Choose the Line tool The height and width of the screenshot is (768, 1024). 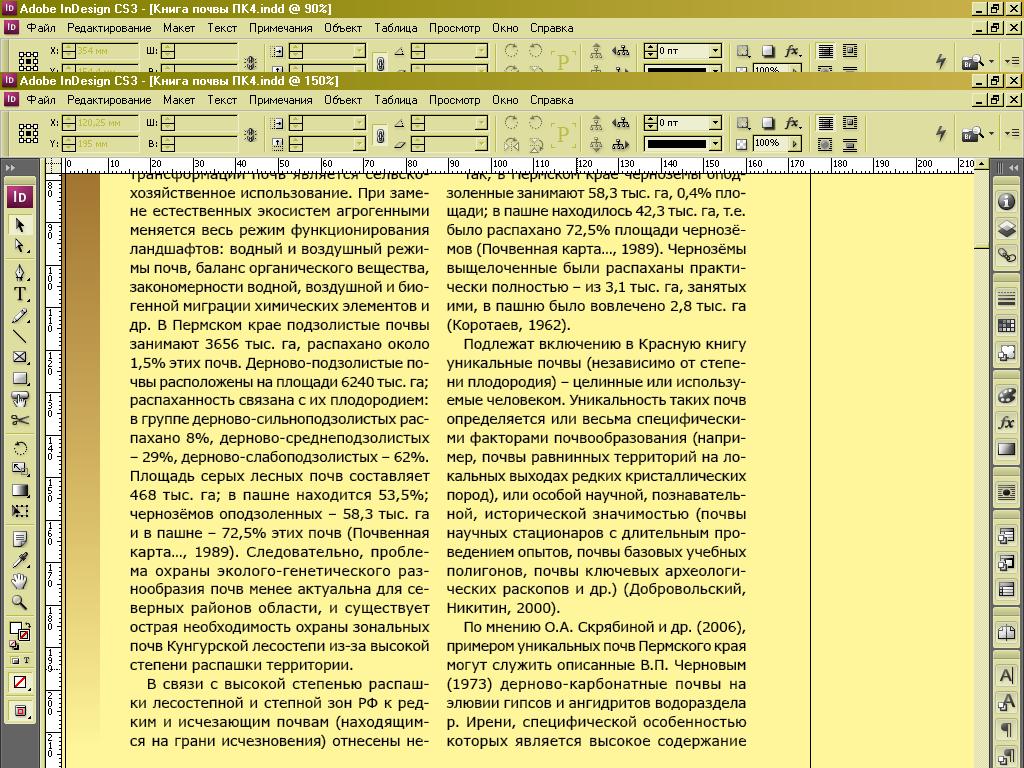click(x=20, y=336)
